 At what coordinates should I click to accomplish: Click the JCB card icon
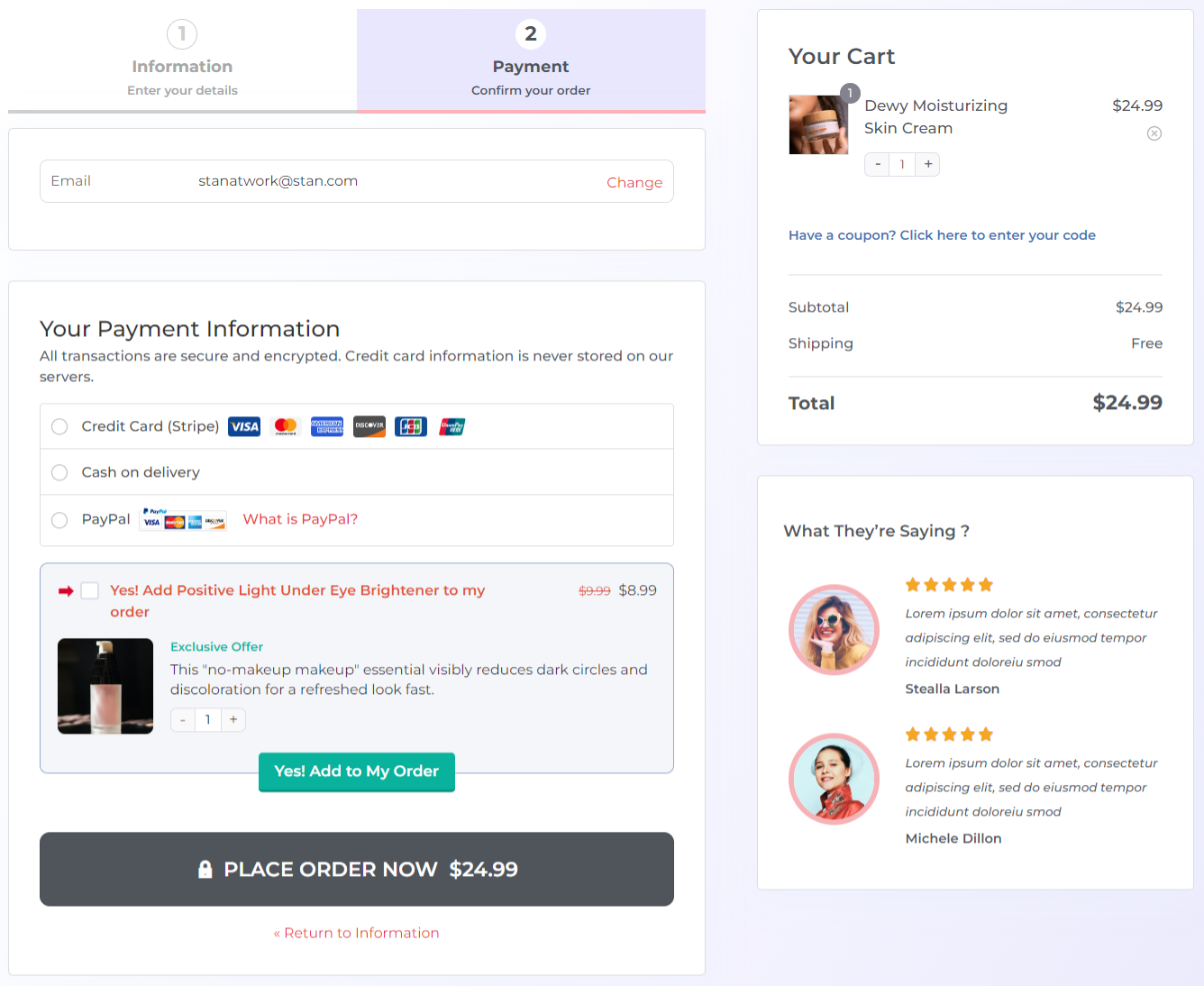[411, 426]
